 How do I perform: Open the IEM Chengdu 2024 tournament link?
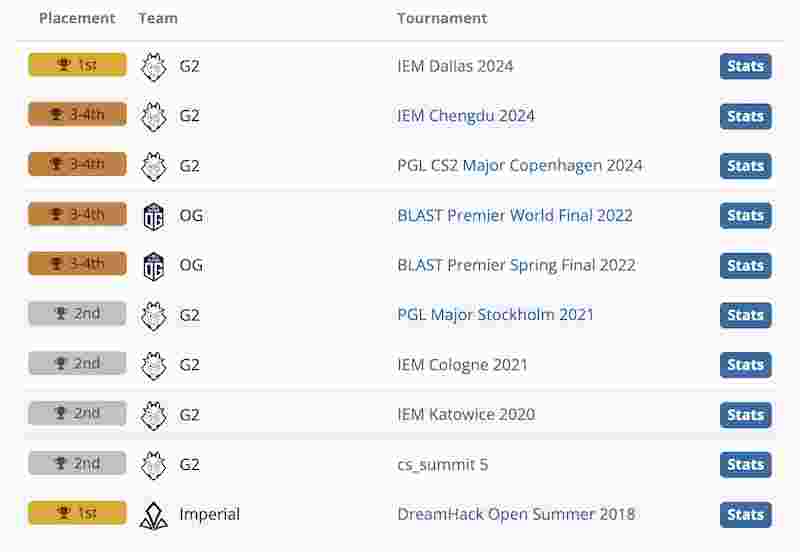pyautogui.click(x=466, y=116)
